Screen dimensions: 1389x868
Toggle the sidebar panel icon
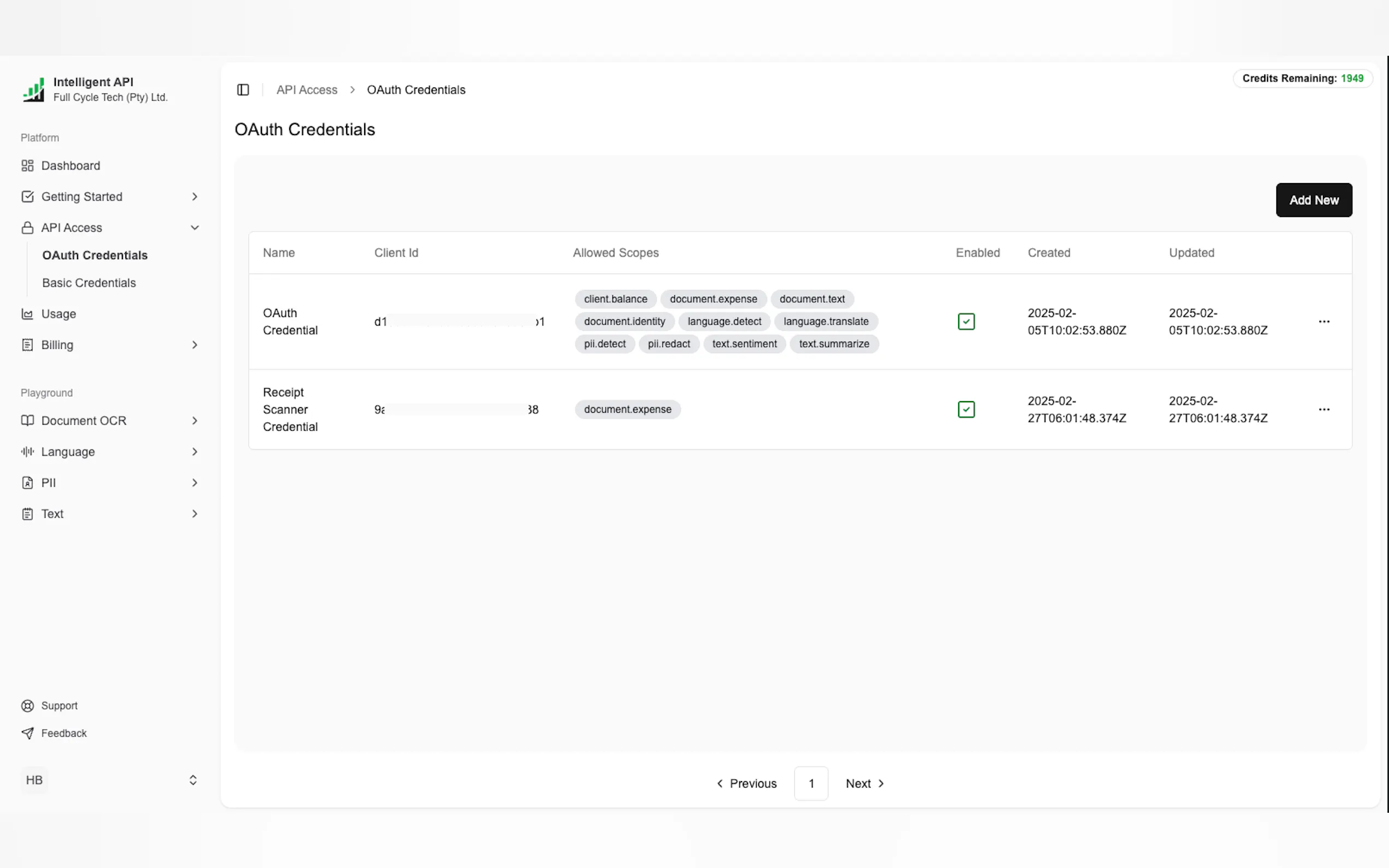click(243, 90)
